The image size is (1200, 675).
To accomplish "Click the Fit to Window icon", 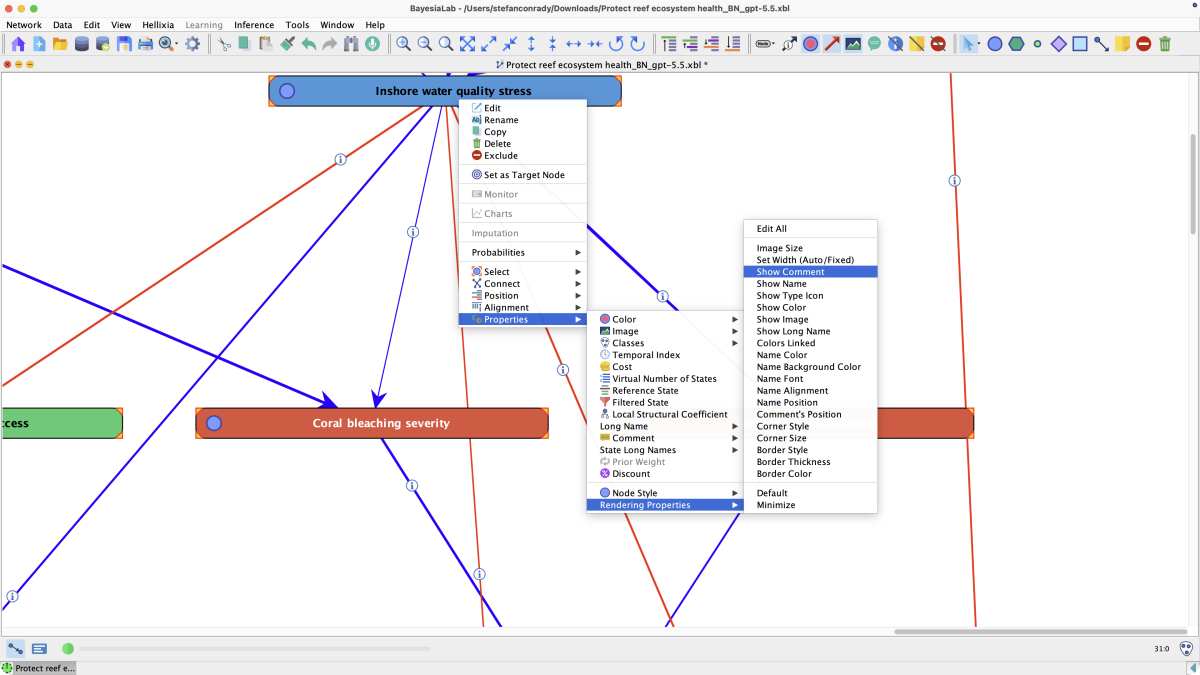I will [x=467, y=44].
